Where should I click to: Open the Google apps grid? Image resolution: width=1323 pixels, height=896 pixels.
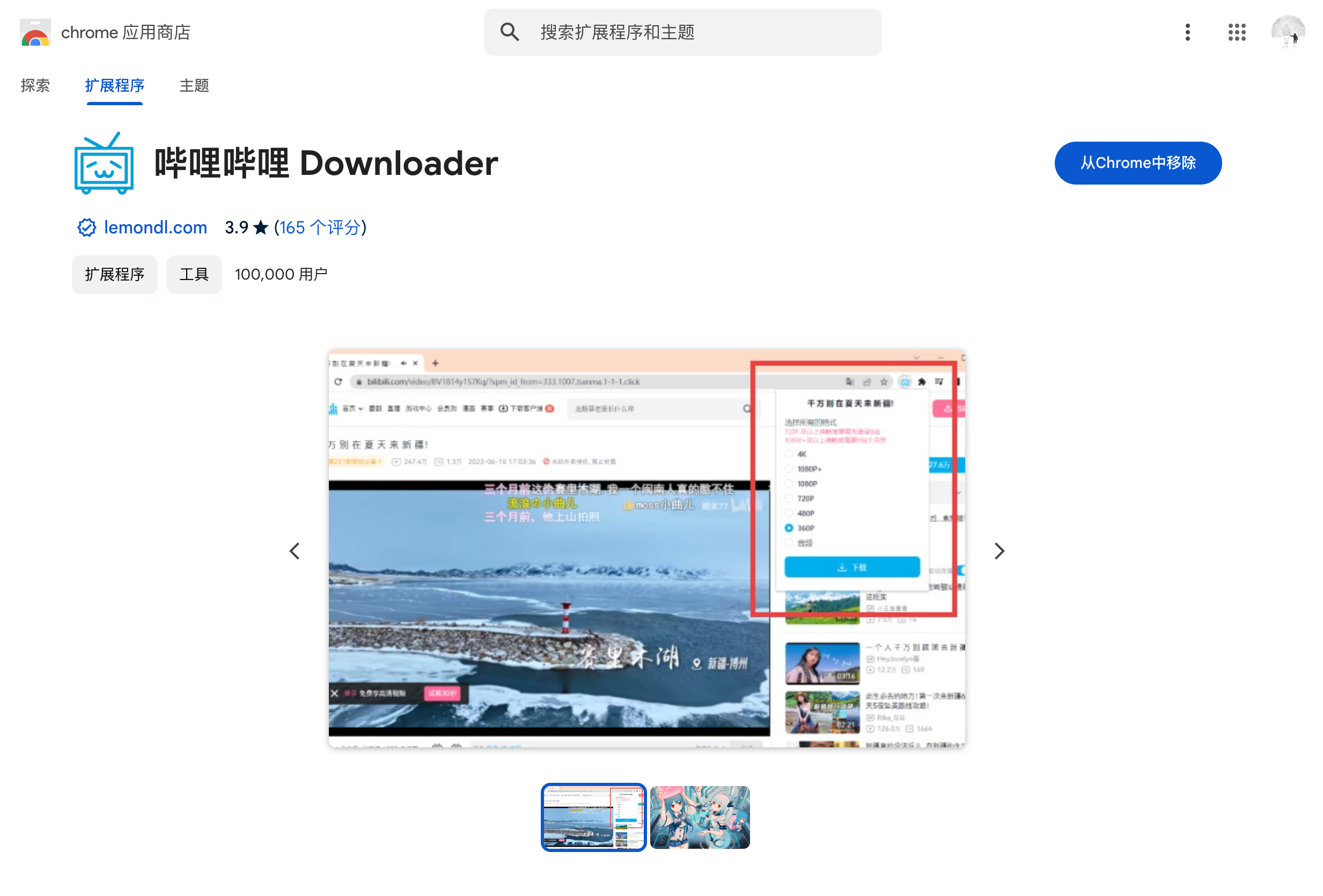pyautogui.click(x=1237, y=32)
